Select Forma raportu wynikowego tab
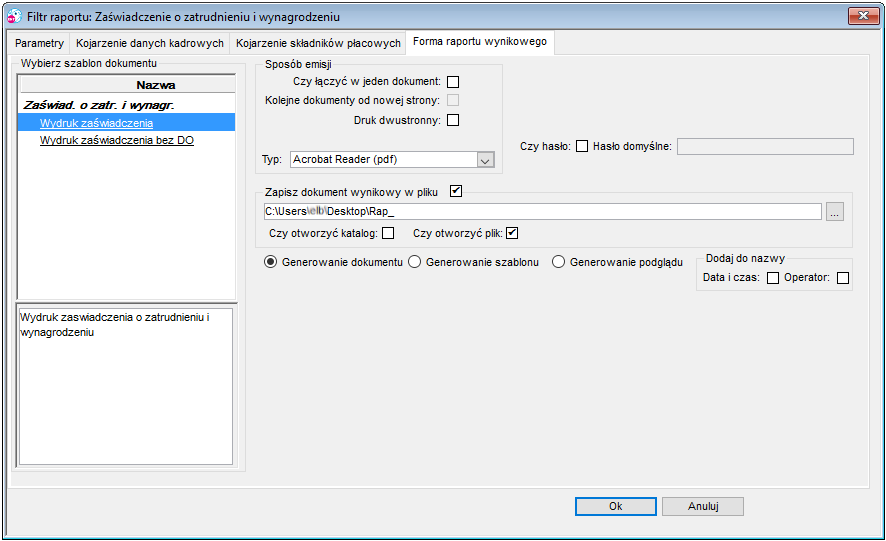886x541 pixels. click(480, 42)
